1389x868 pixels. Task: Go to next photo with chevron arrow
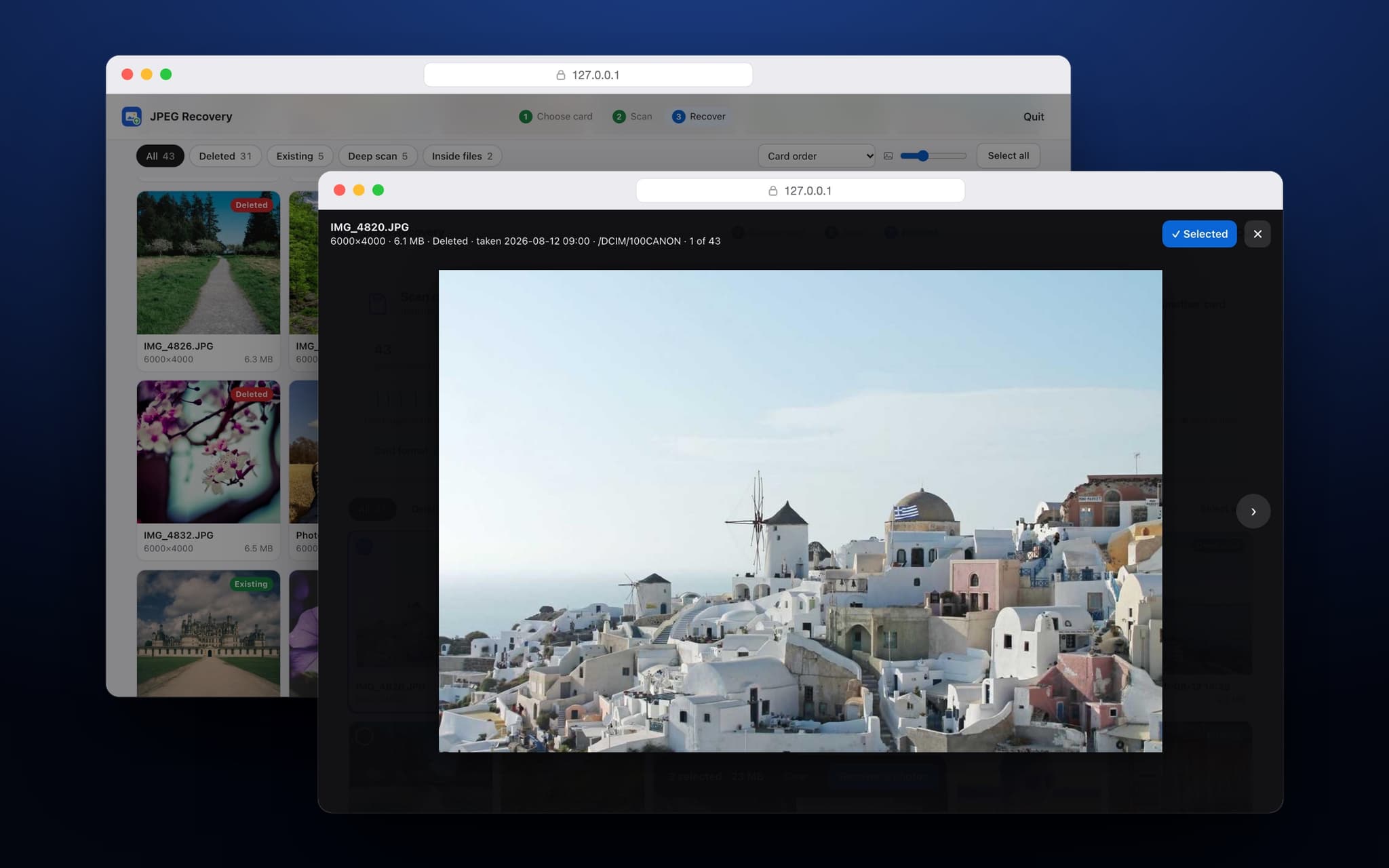tap(1253, 511)
